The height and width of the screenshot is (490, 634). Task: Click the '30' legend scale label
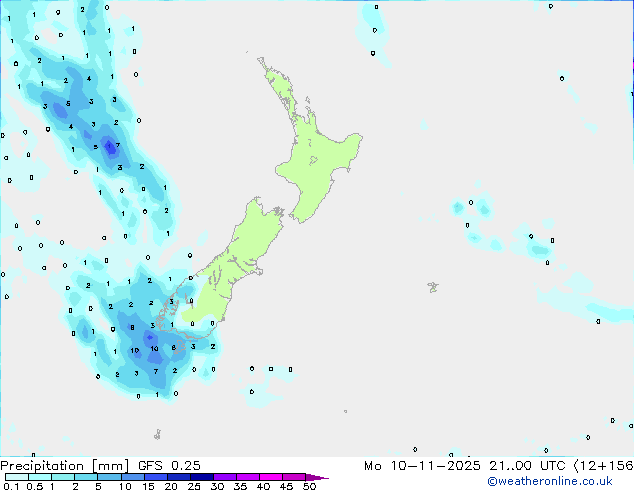[217, 486]
